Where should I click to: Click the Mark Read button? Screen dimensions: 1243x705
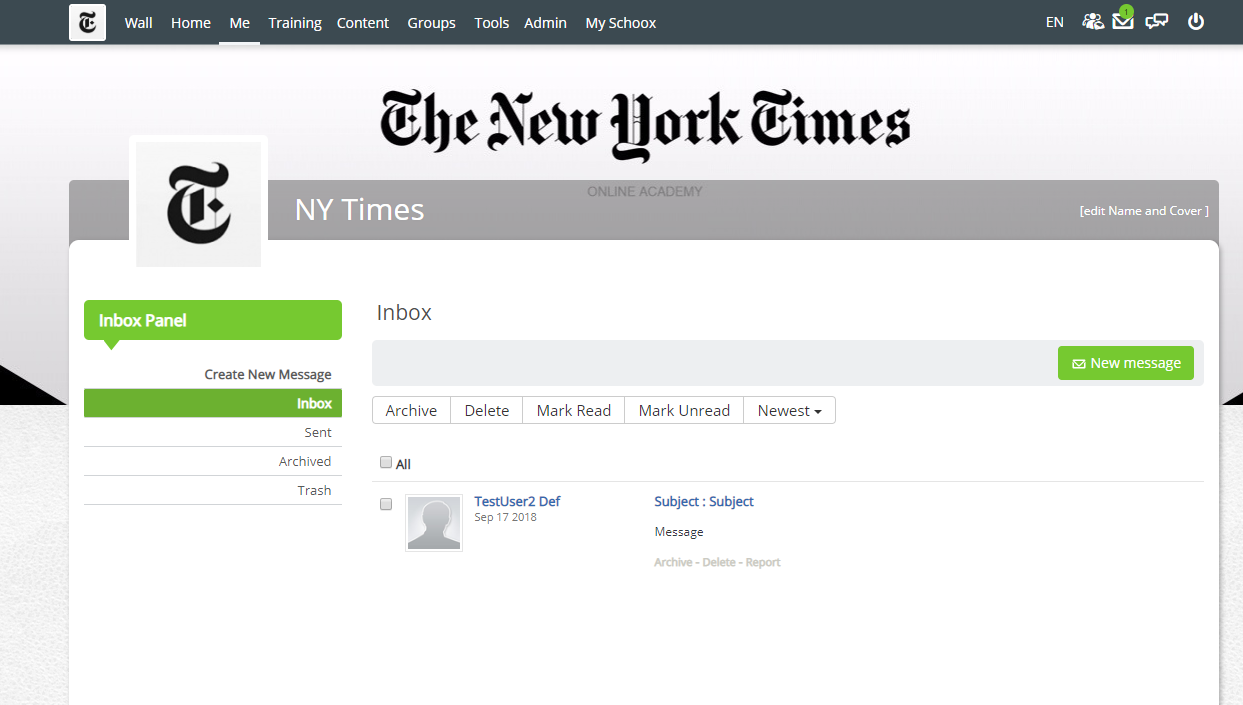click(574, 410)
